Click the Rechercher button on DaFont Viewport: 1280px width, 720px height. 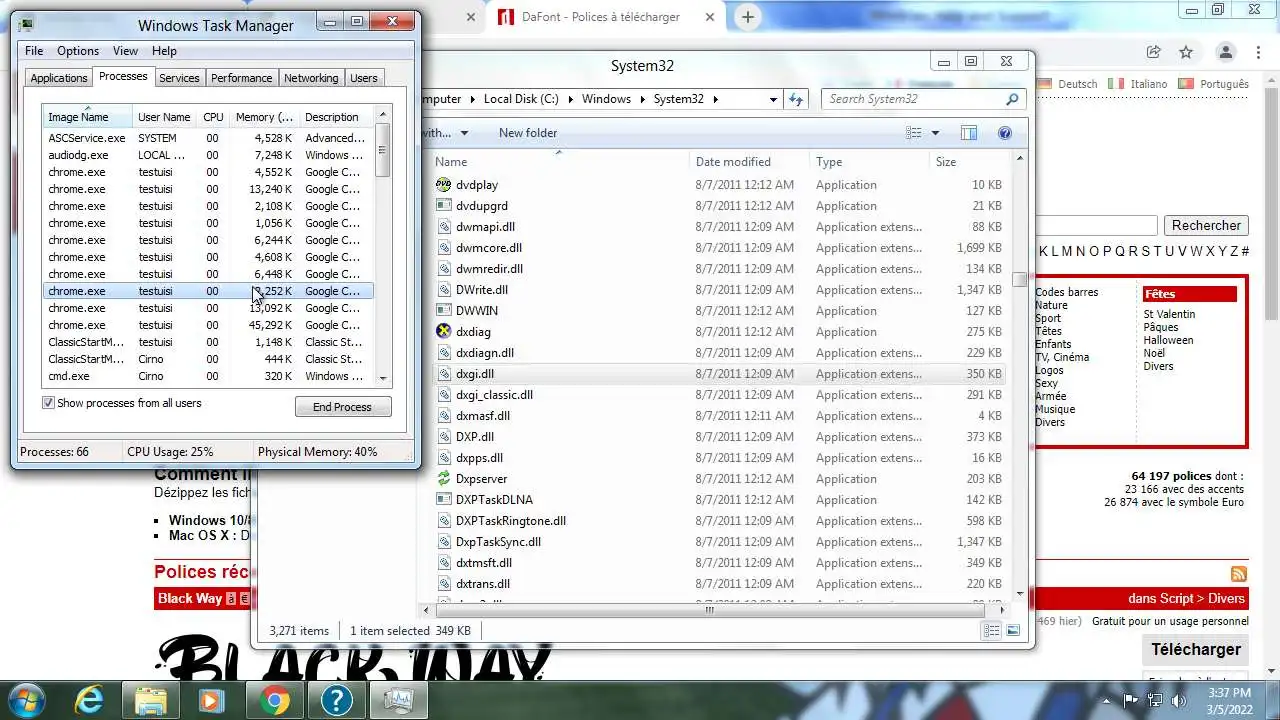1206,226
